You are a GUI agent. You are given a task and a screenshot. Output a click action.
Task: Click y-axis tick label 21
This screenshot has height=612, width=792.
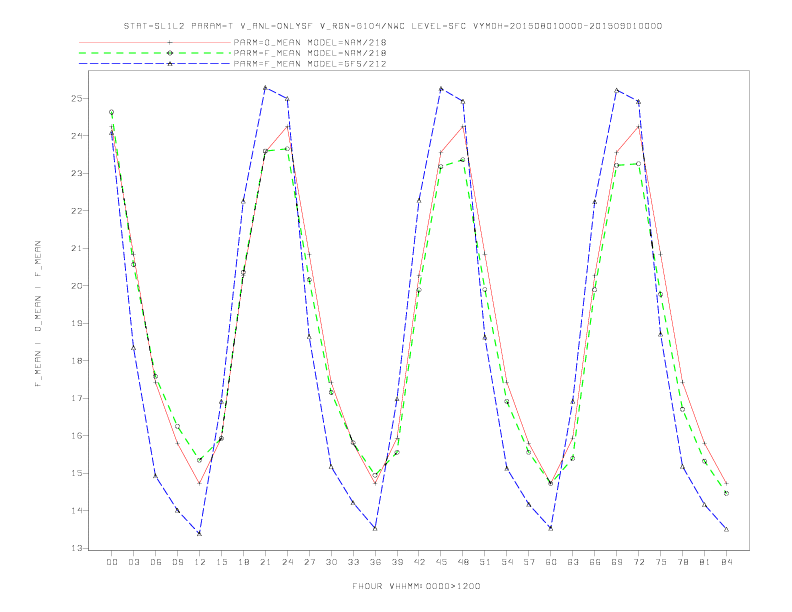coord(77,248)
